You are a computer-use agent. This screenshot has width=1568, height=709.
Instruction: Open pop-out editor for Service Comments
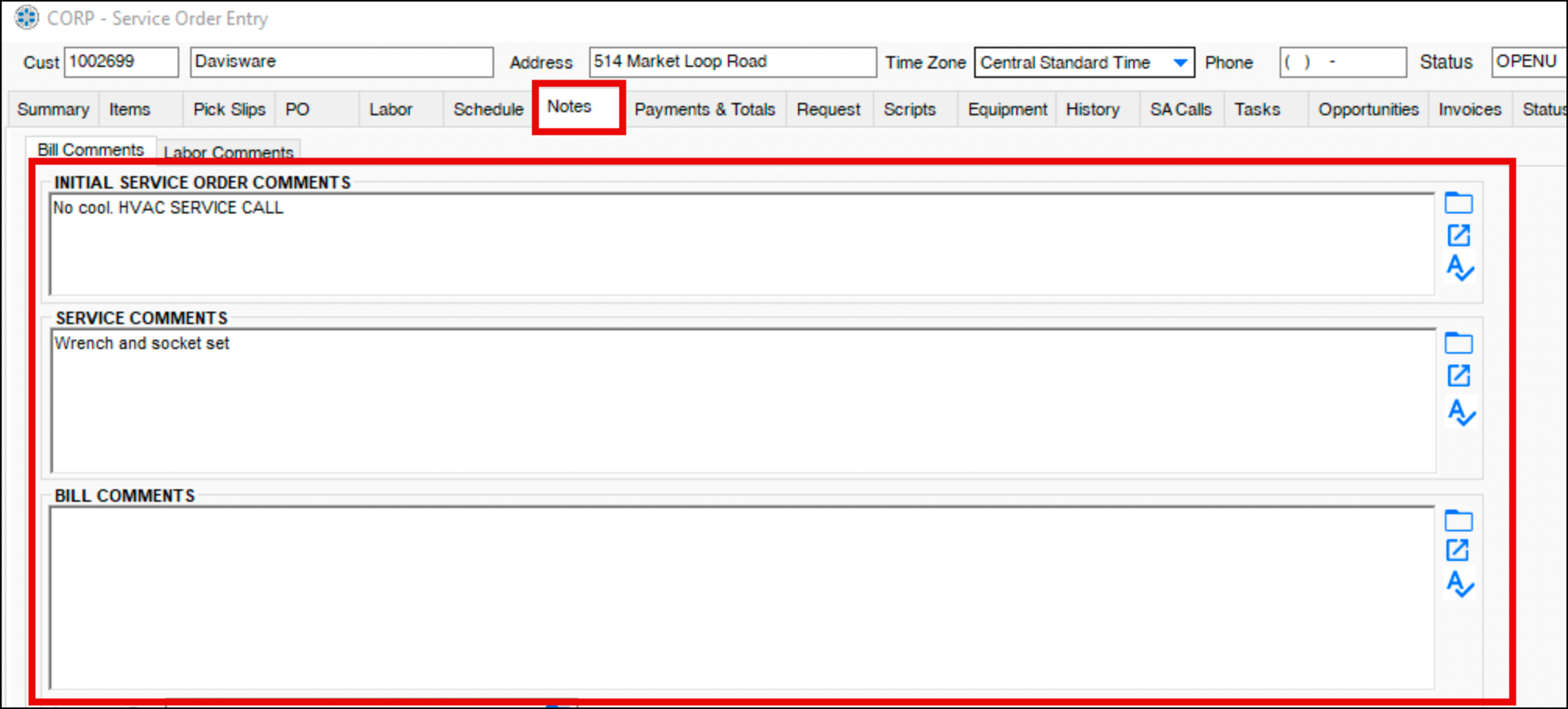[x=1458, y=376]
